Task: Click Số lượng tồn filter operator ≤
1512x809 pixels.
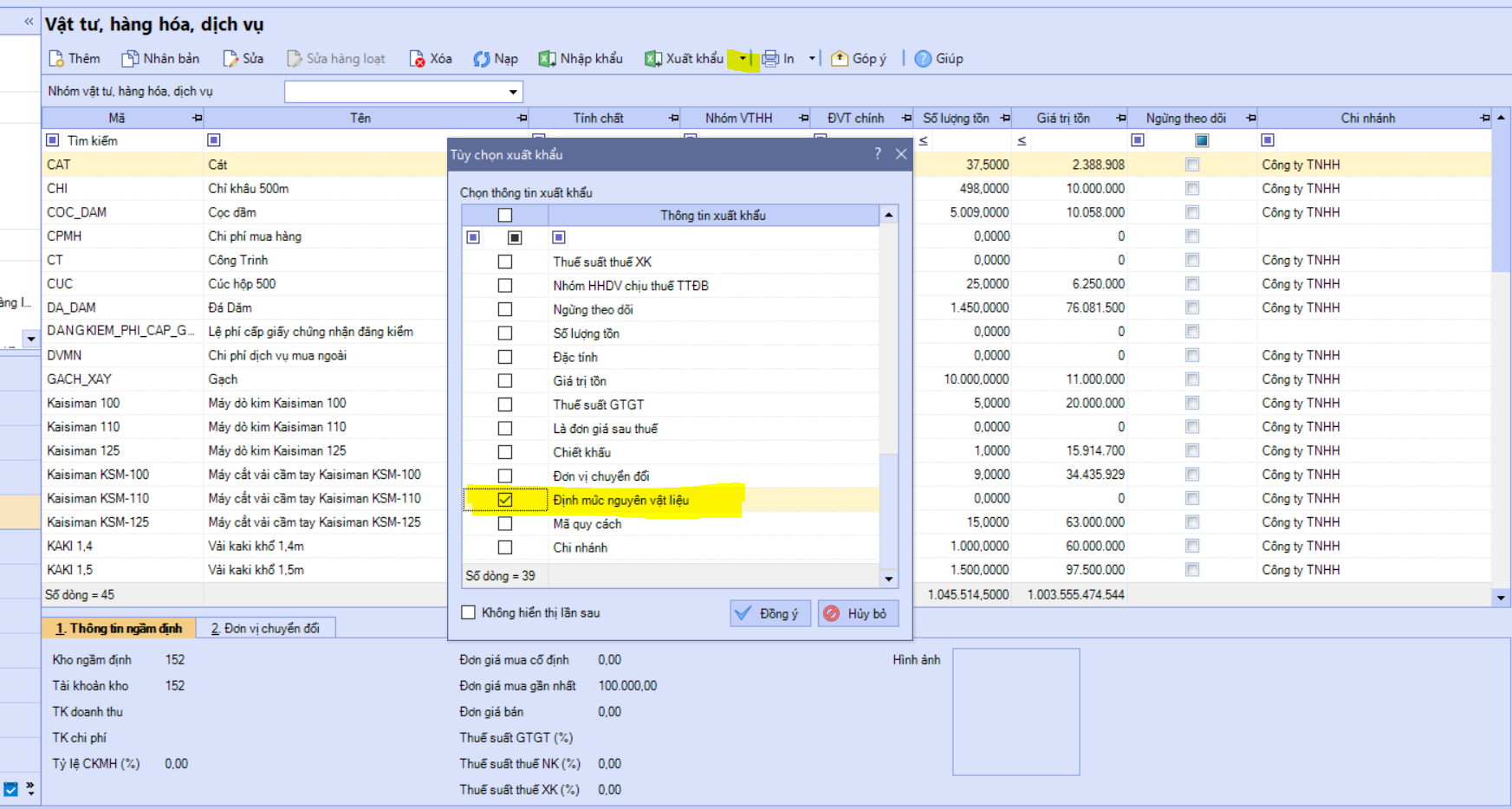Action: [x=924, y=140]
